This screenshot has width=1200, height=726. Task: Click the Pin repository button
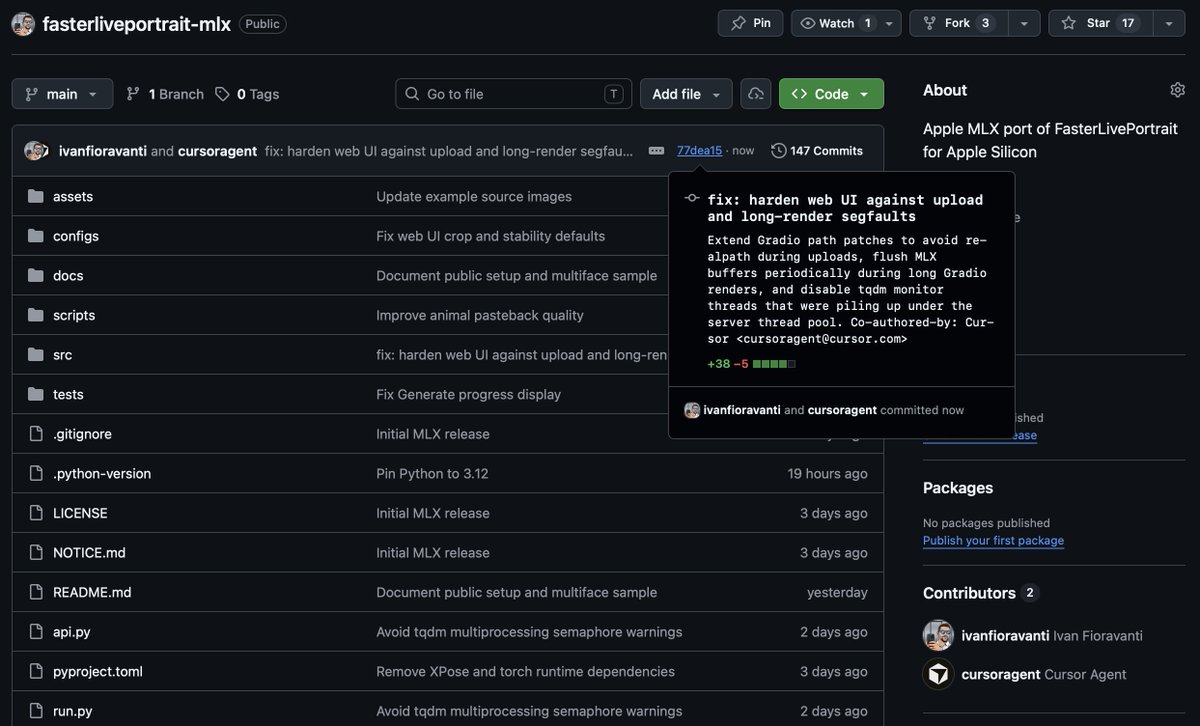click(x=750, y=23)
